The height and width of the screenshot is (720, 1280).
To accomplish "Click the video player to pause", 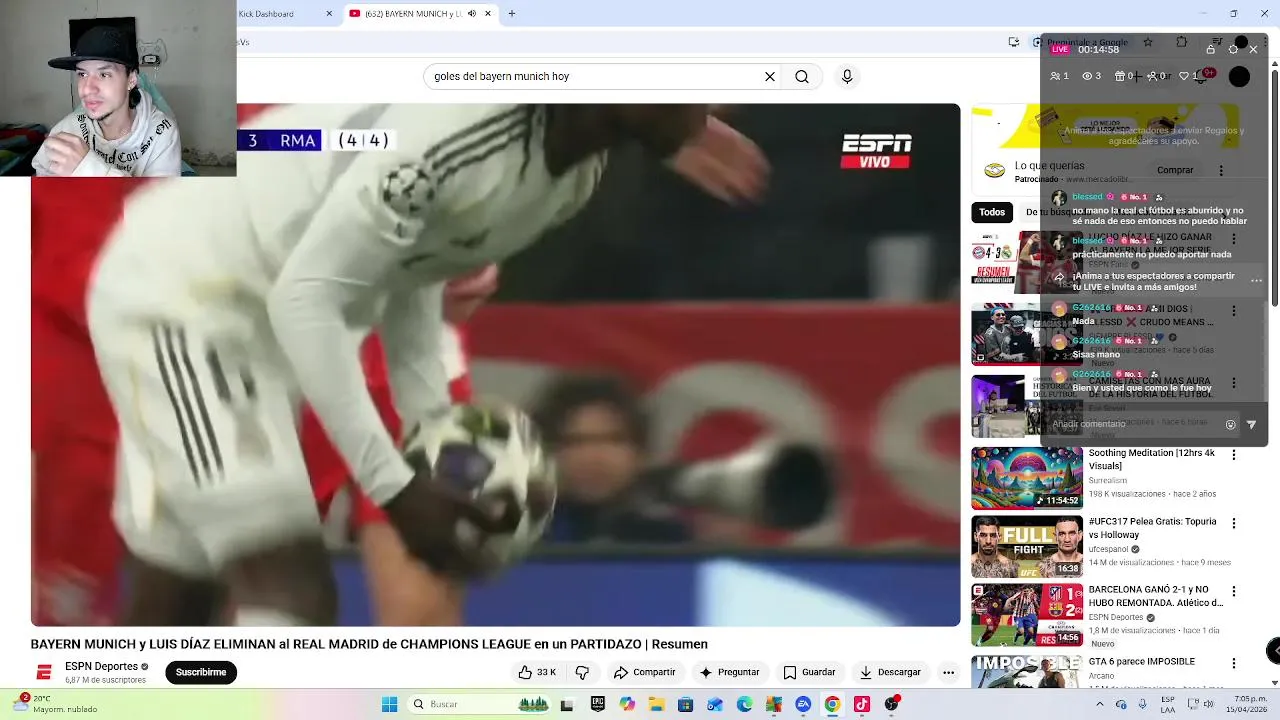I will click(x=496, y=365).
